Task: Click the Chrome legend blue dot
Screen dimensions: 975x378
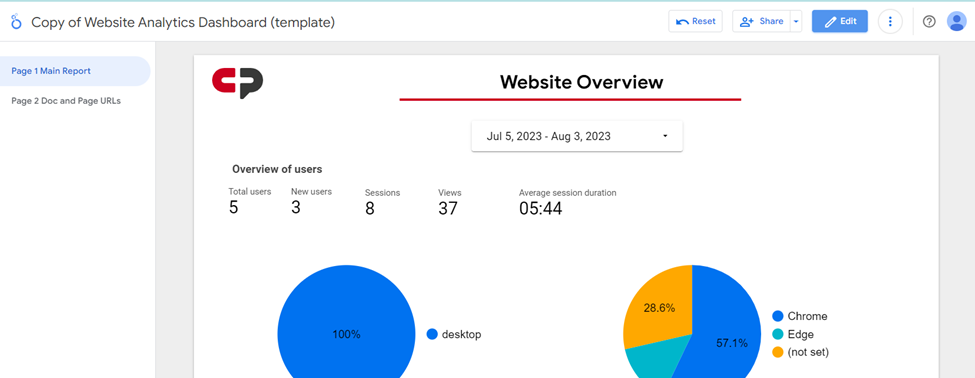Action: [x=777, y=316]
